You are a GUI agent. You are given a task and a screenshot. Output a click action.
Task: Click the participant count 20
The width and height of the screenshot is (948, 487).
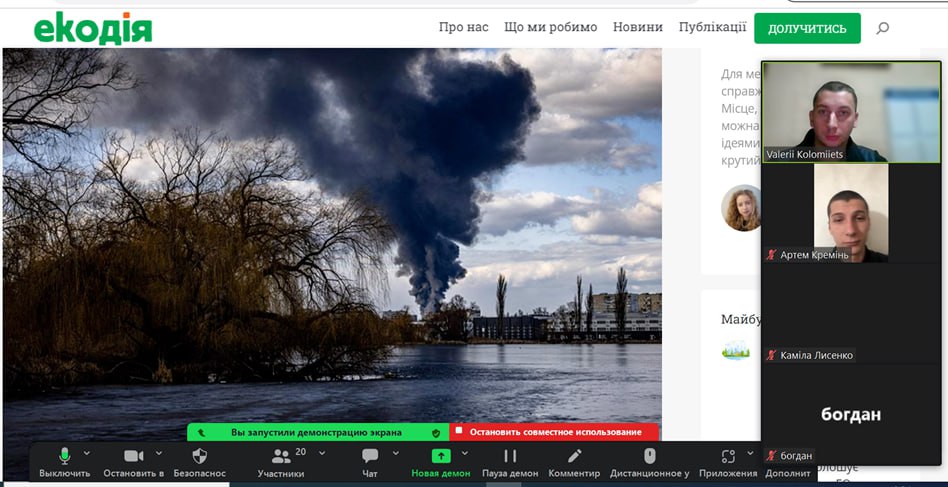coord(300,451)
